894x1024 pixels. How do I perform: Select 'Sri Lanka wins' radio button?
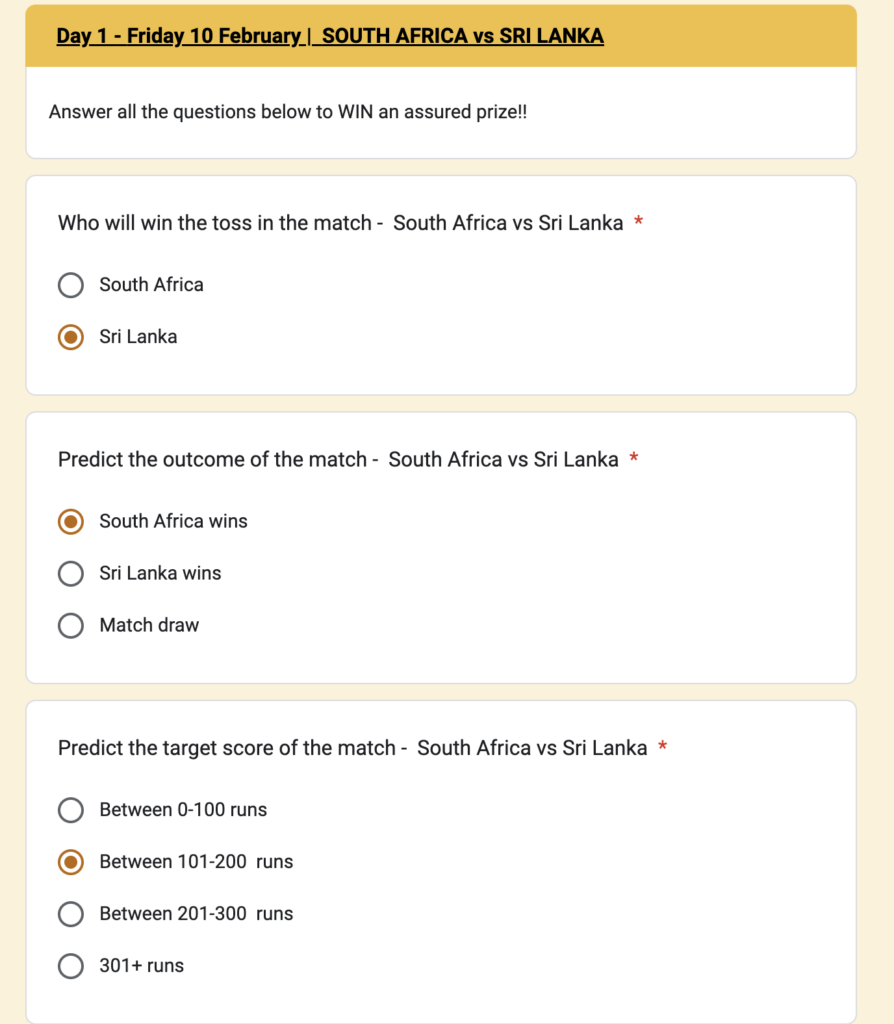tap(71, 573)
